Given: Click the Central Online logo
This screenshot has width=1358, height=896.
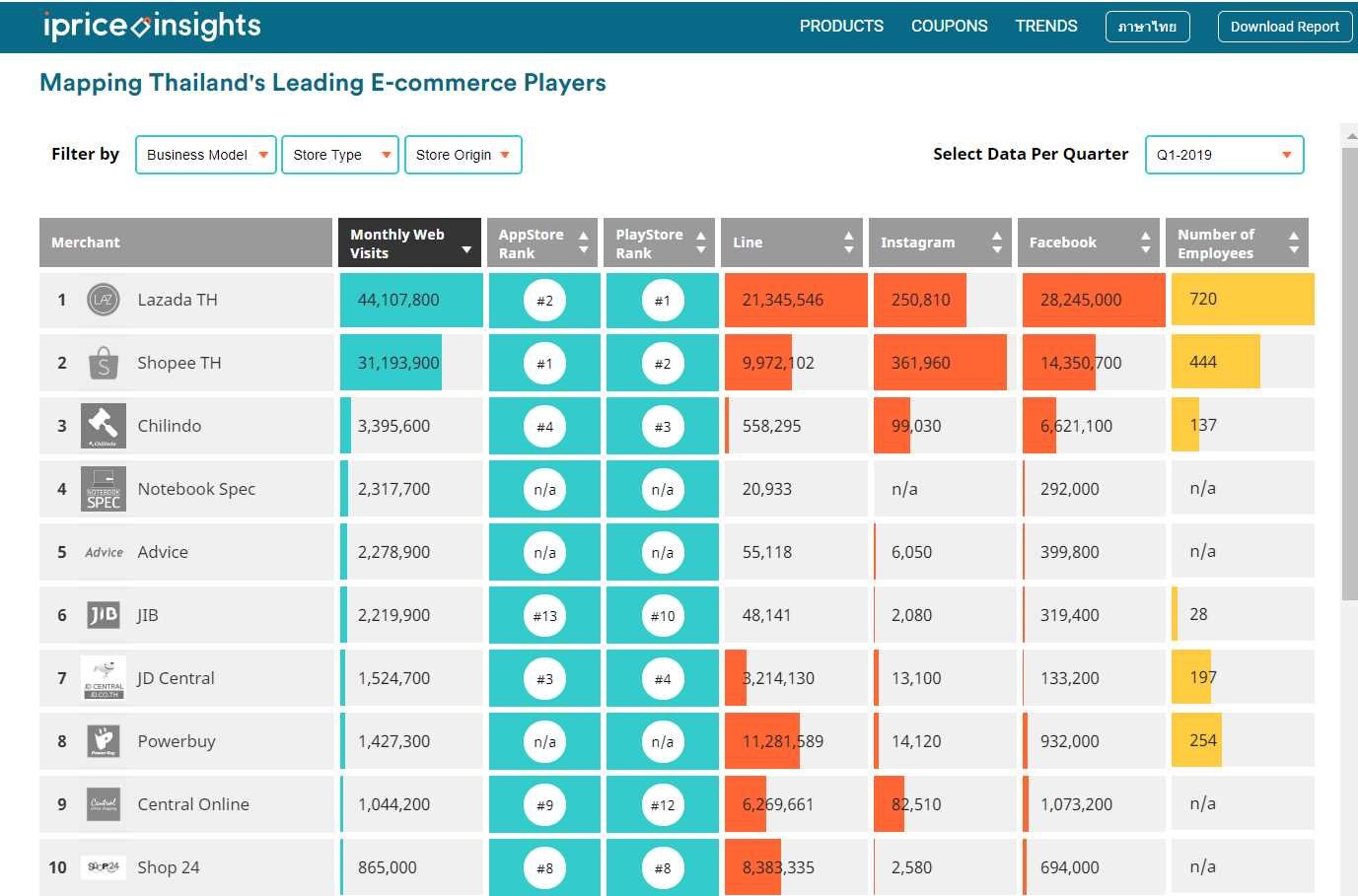Looking at the screenshot, I should pos(104,804).
